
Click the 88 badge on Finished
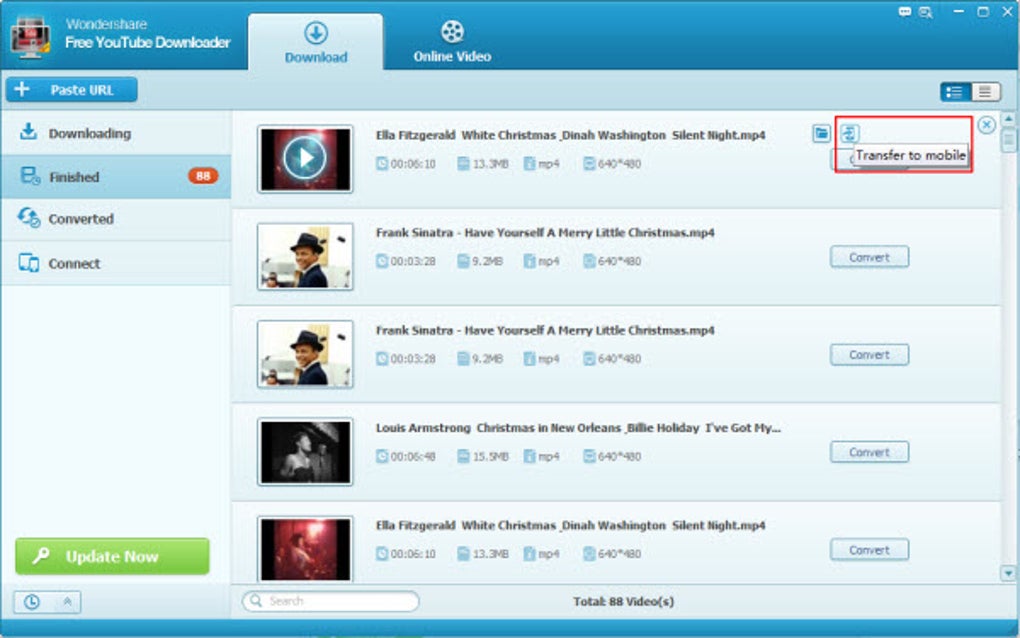[203, 176]
